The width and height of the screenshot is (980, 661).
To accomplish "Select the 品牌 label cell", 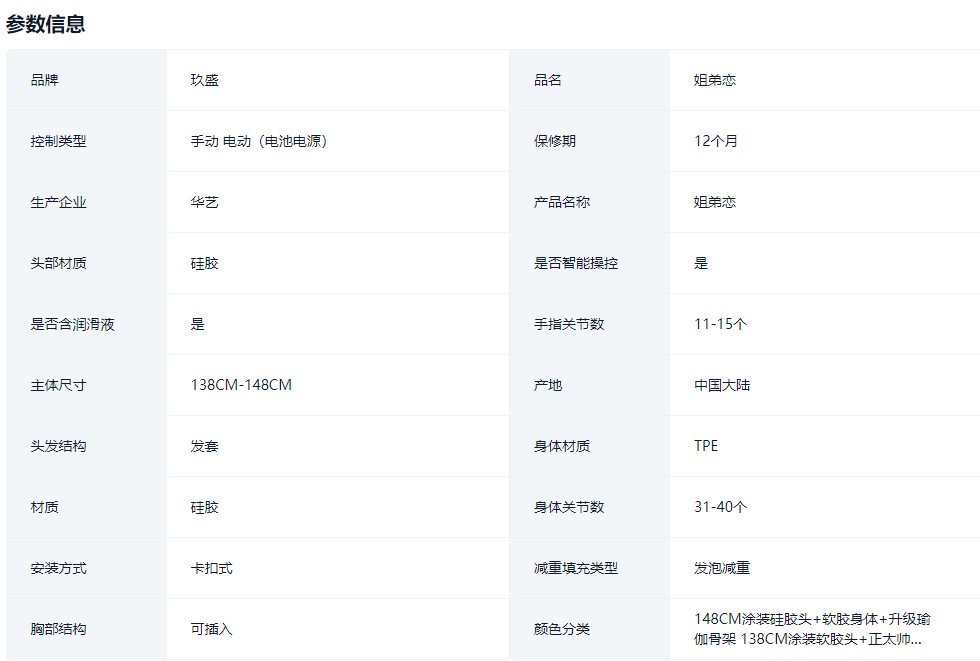I will click(x=45, y=80).
